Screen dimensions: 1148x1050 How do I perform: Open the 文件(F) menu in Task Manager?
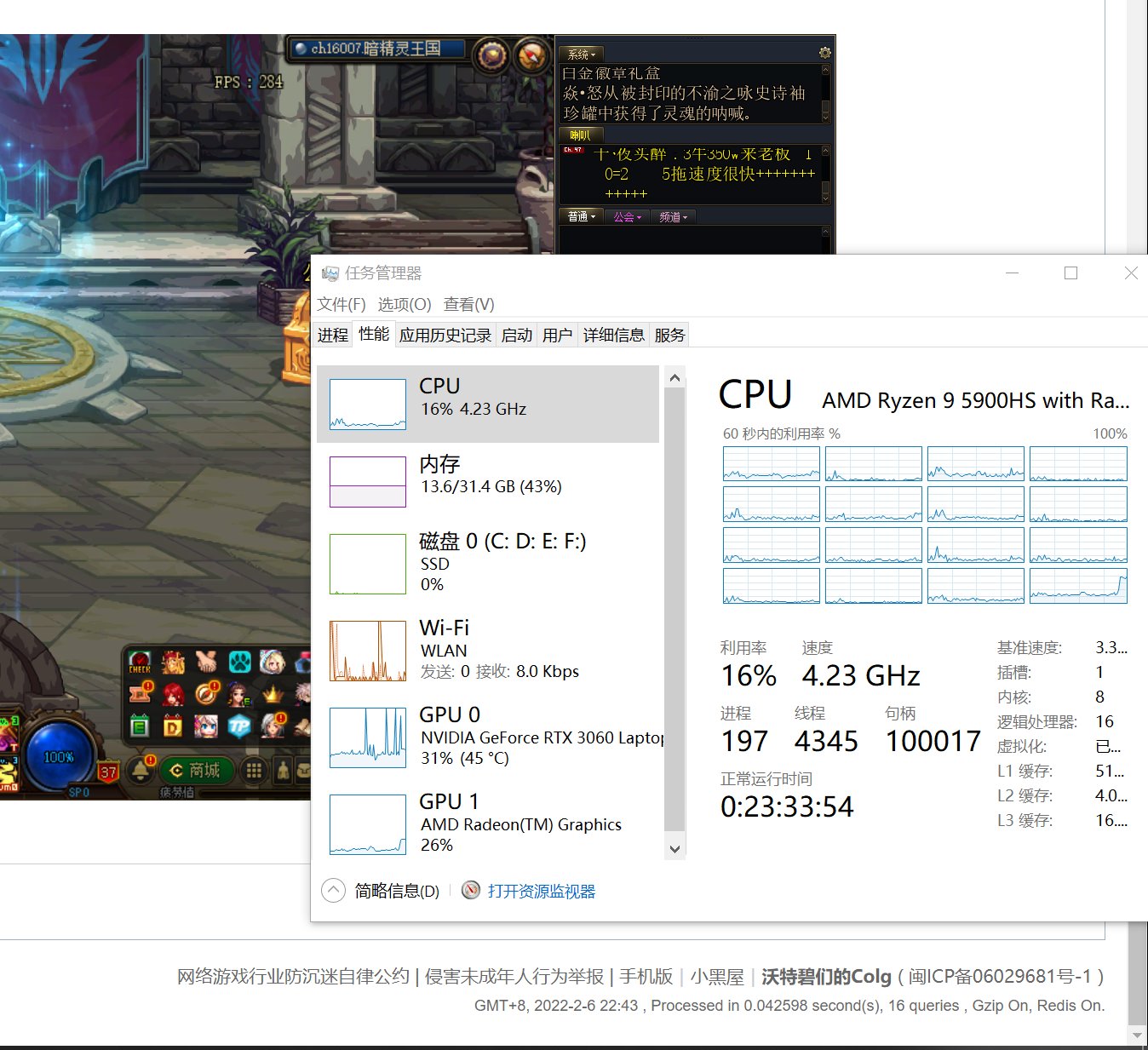pos(342,304)
